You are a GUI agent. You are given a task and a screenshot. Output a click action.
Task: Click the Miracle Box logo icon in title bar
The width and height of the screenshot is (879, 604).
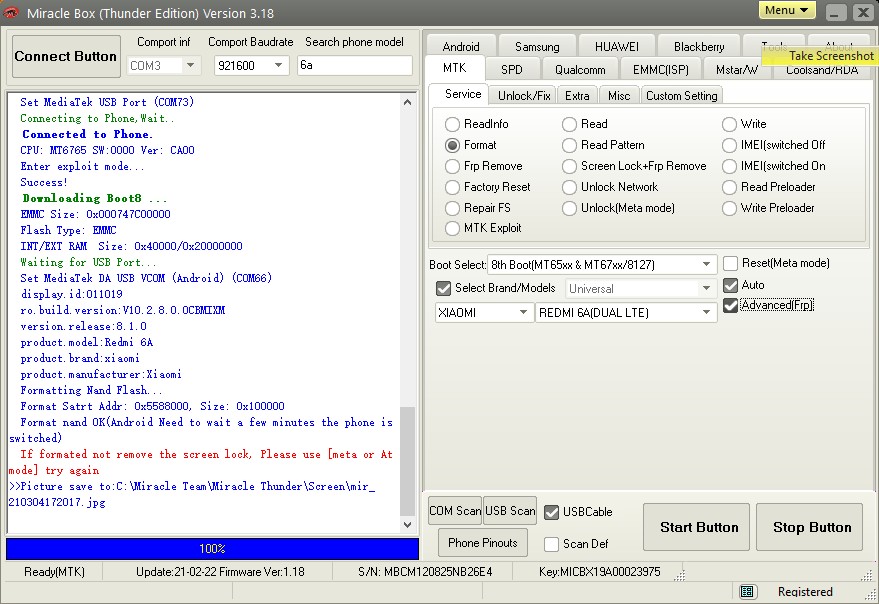pos(11,12)
